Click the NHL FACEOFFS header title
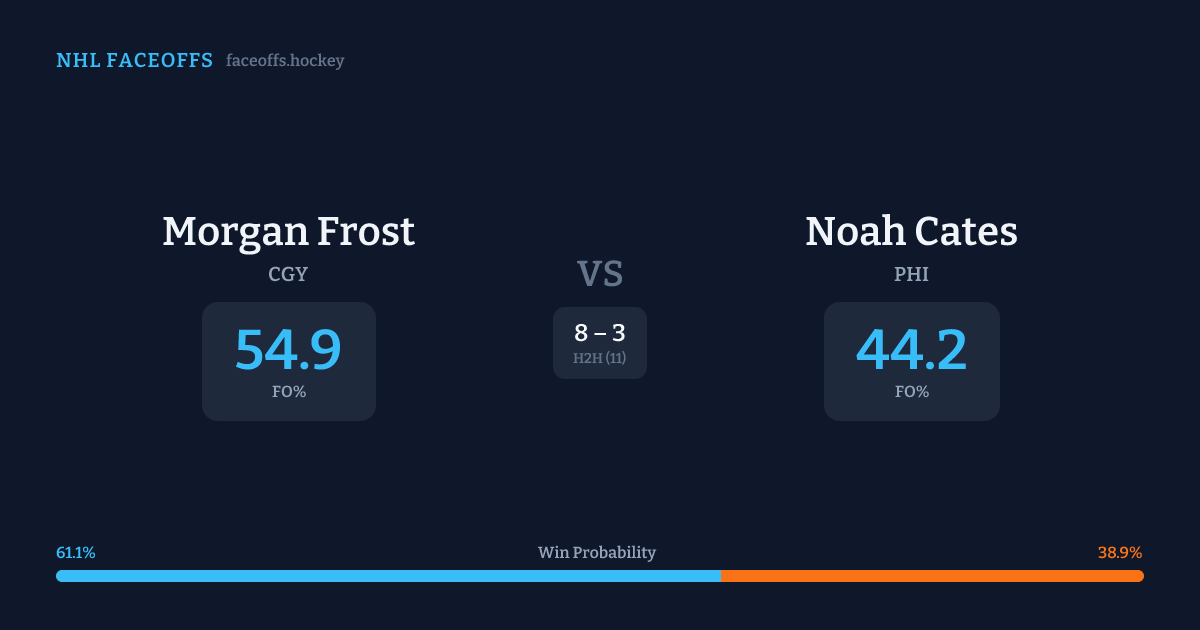Viewport: 1200px width, 630px height. [x=134, y=61]
